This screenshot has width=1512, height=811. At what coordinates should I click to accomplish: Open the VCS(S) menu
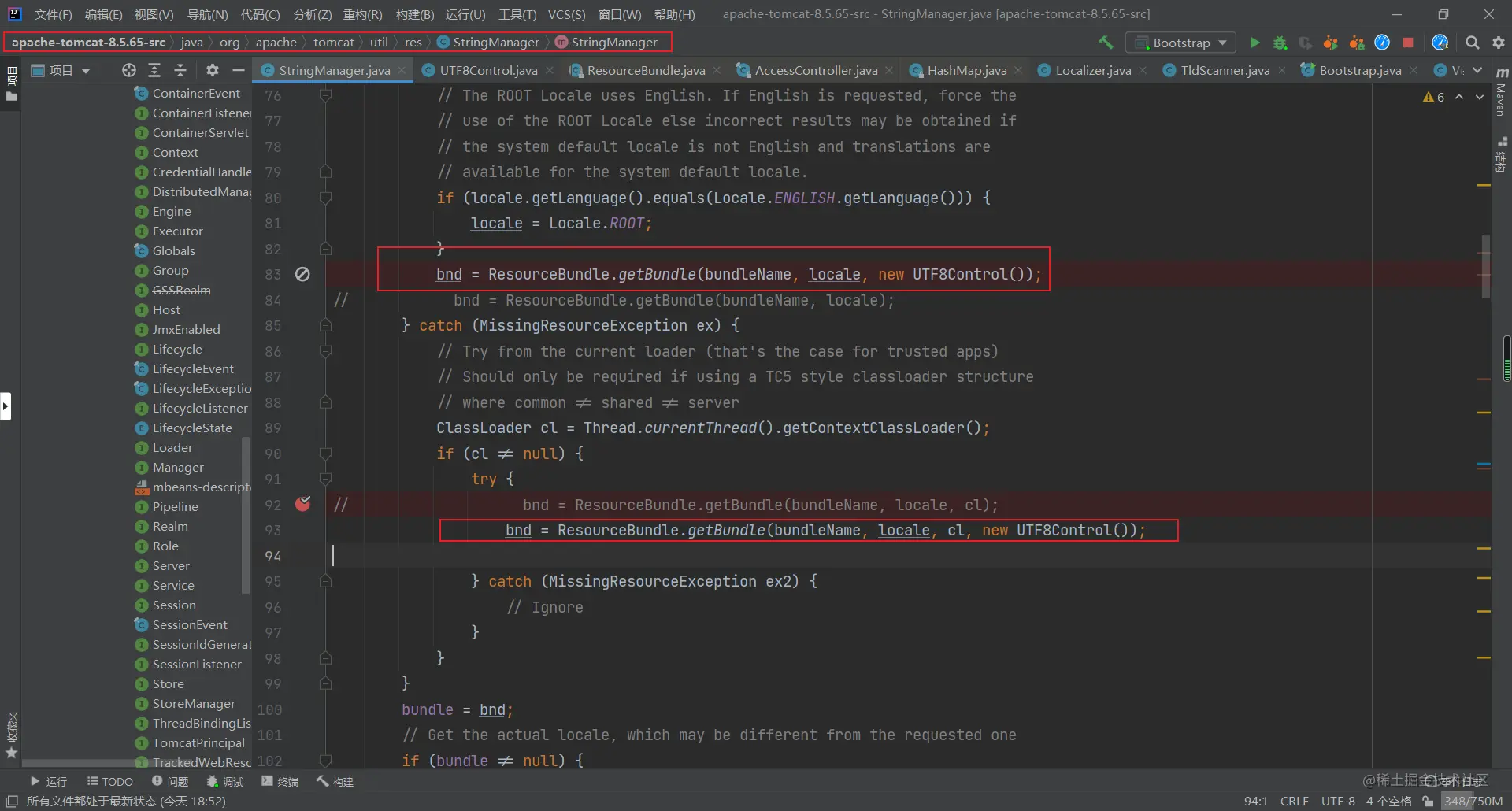tap(566, 14)
